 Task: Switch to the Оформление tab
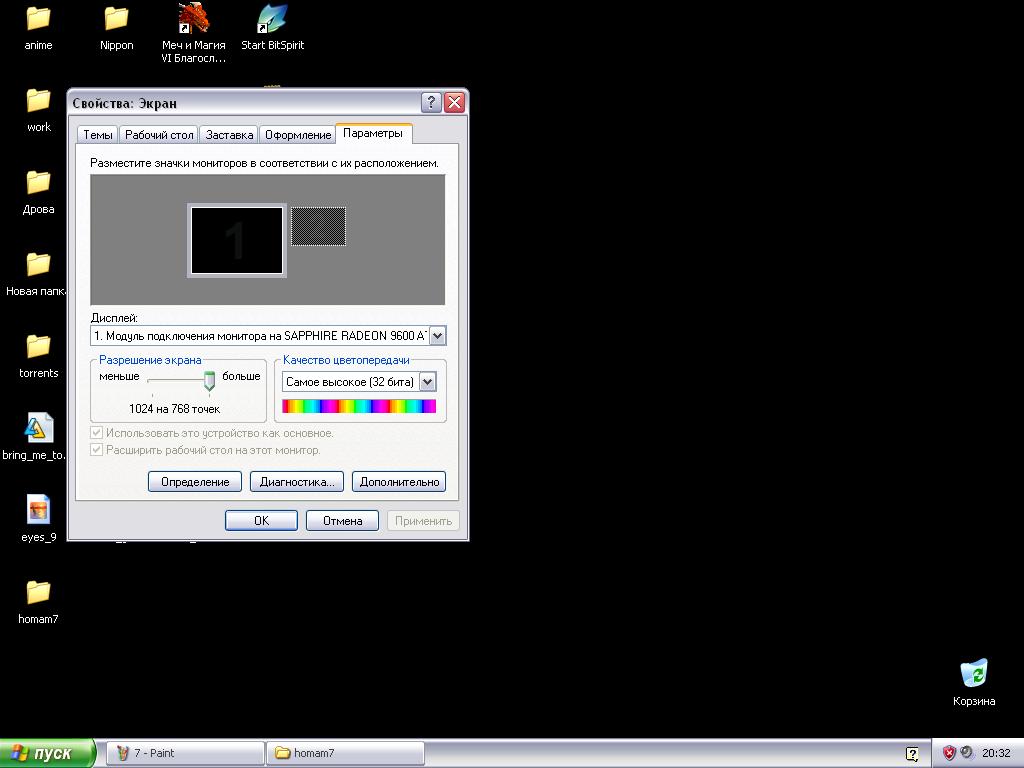click(x=298, y=135)
